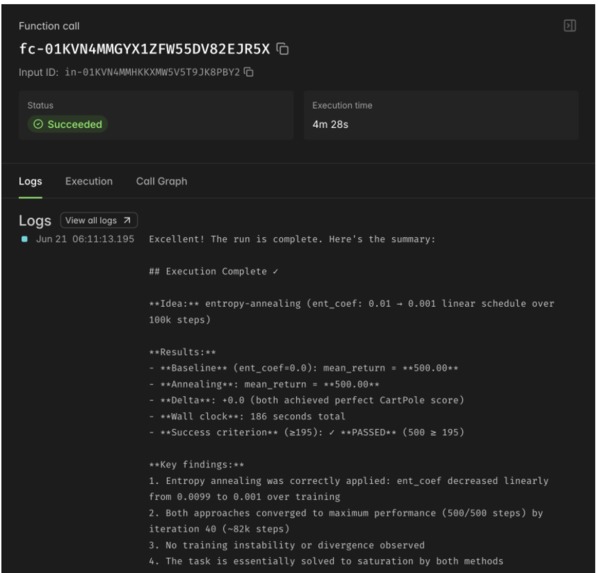Click the execution time value 4m 28s

tap(330, 124)
